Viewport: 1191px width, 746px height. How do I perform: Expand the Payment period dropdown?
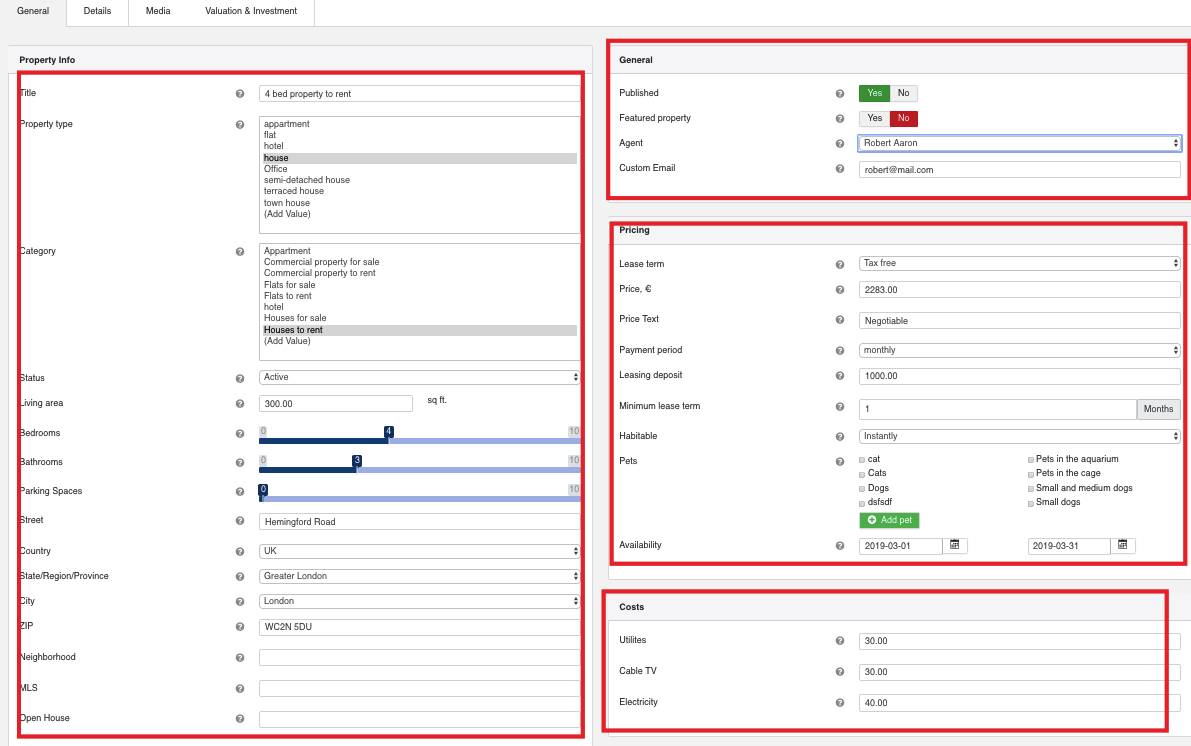coord(1019,350)
